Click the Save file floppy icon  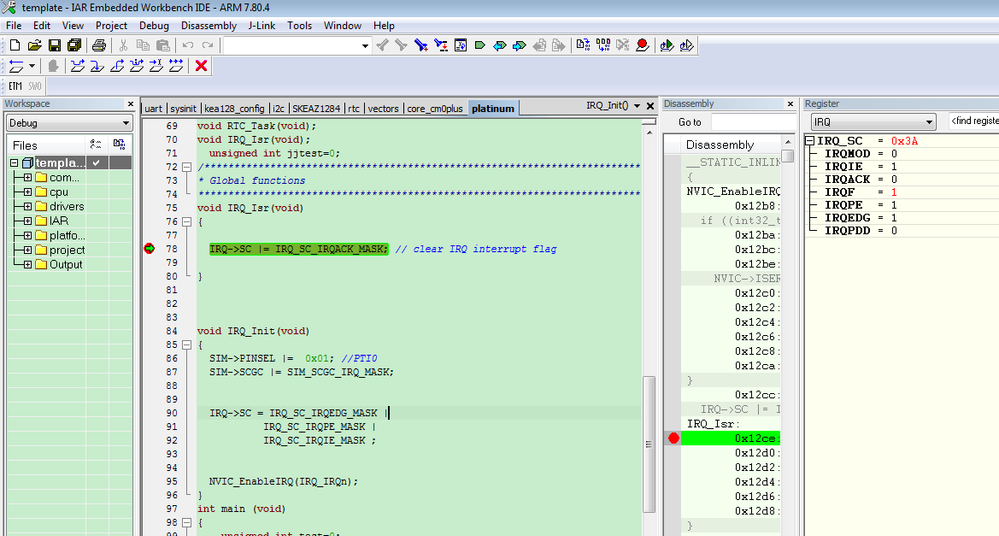(55, 45)
